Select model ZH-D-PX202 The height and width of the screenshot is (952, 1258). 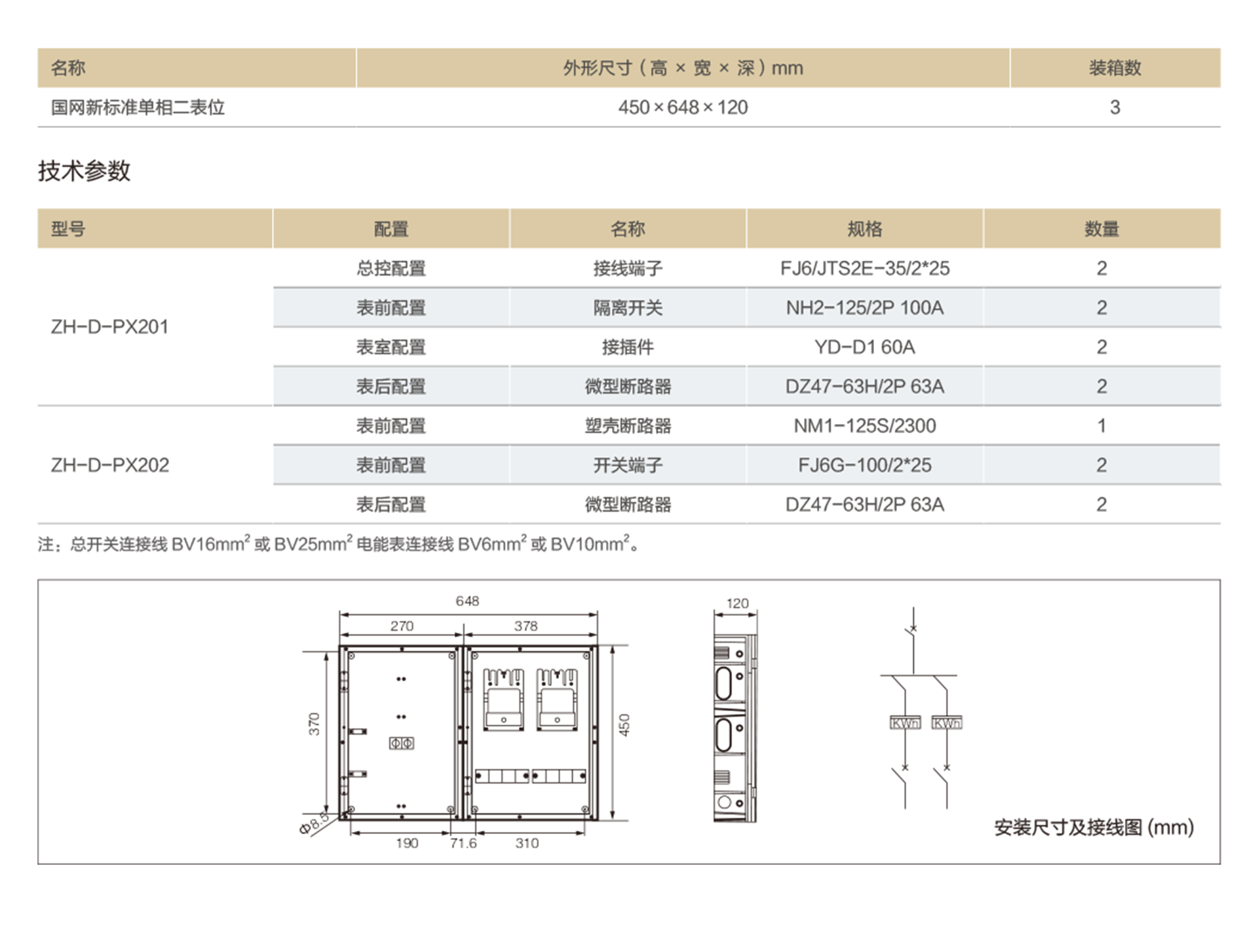(x=109, y=465)
